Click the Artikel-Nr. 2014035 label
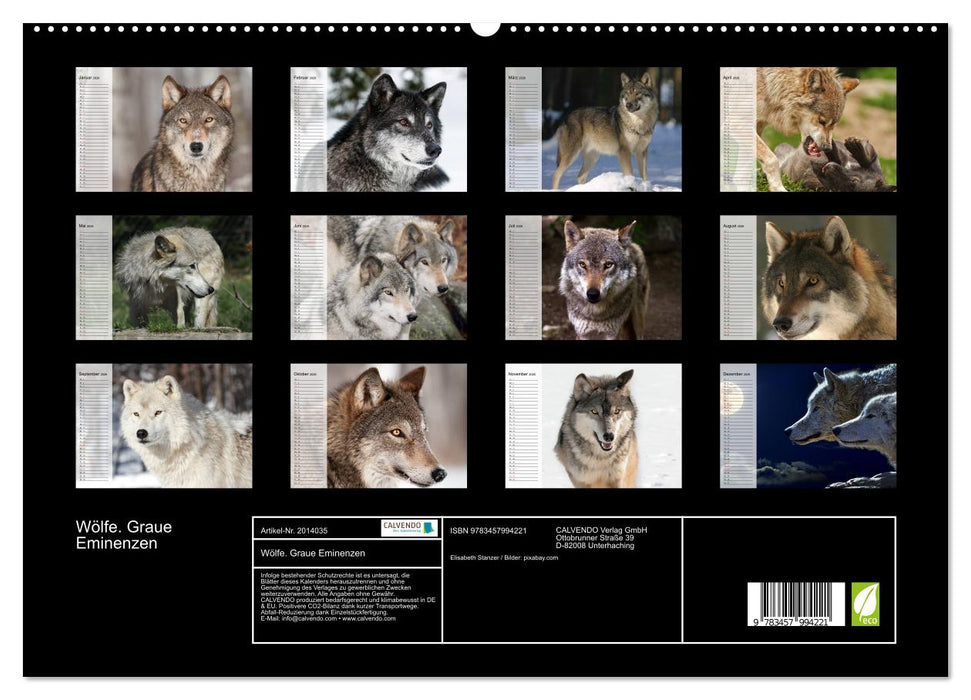Image resolution: width=971 pixels, height=700 pixels. point(294,530)
